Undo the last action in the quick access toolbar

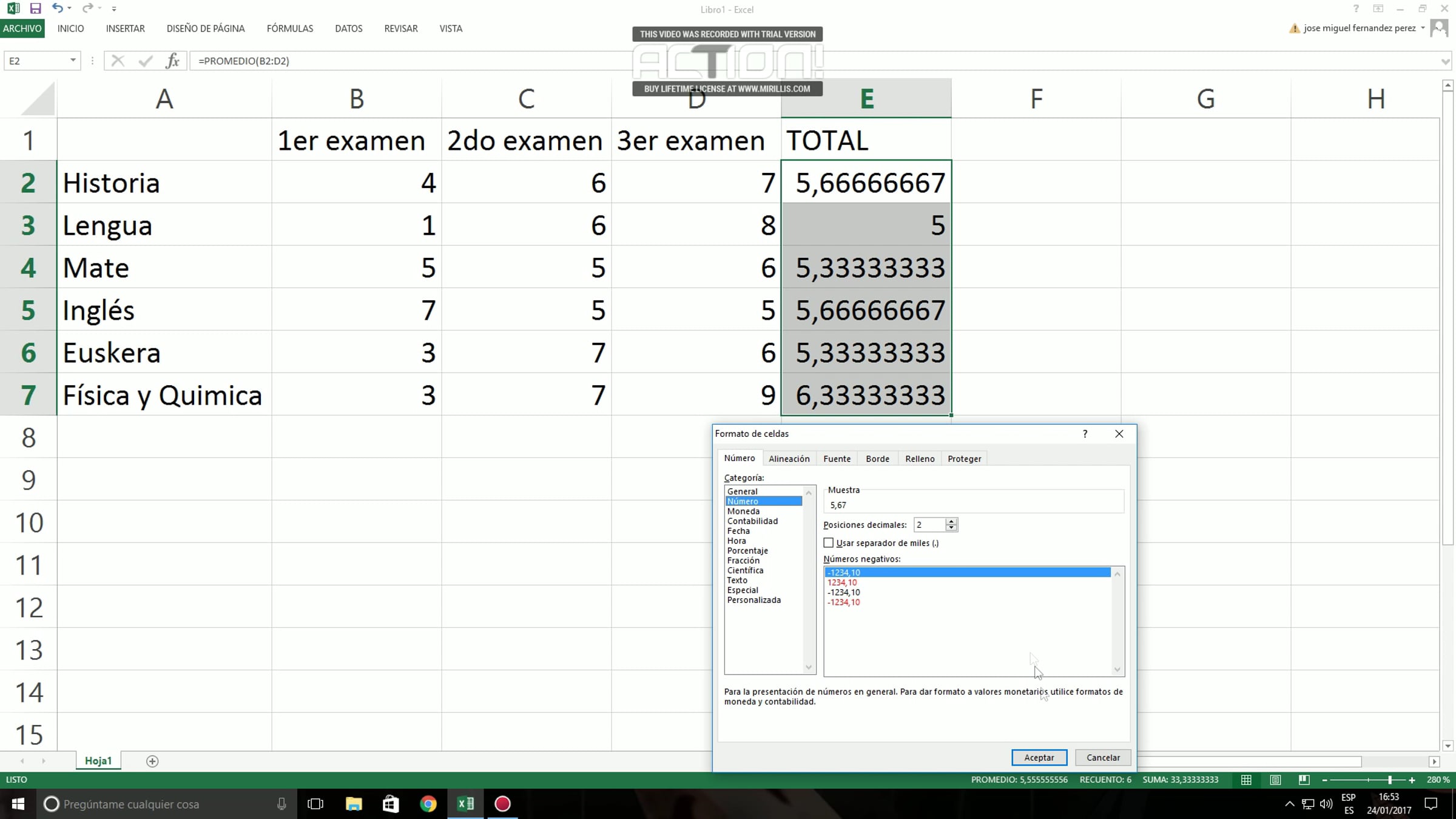tap(57, 8)
